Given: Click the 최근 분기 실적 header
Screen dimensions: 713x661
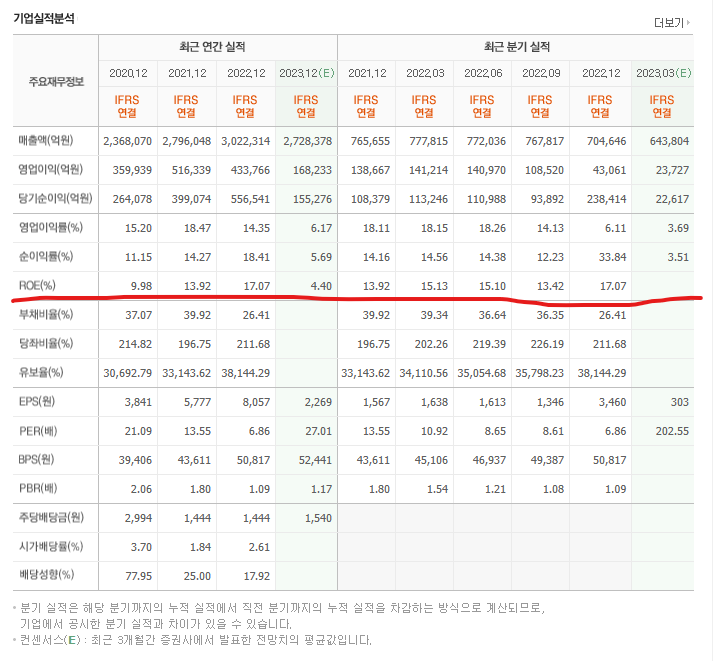Looking at the screenshot, I should click(x=517, y=47).
